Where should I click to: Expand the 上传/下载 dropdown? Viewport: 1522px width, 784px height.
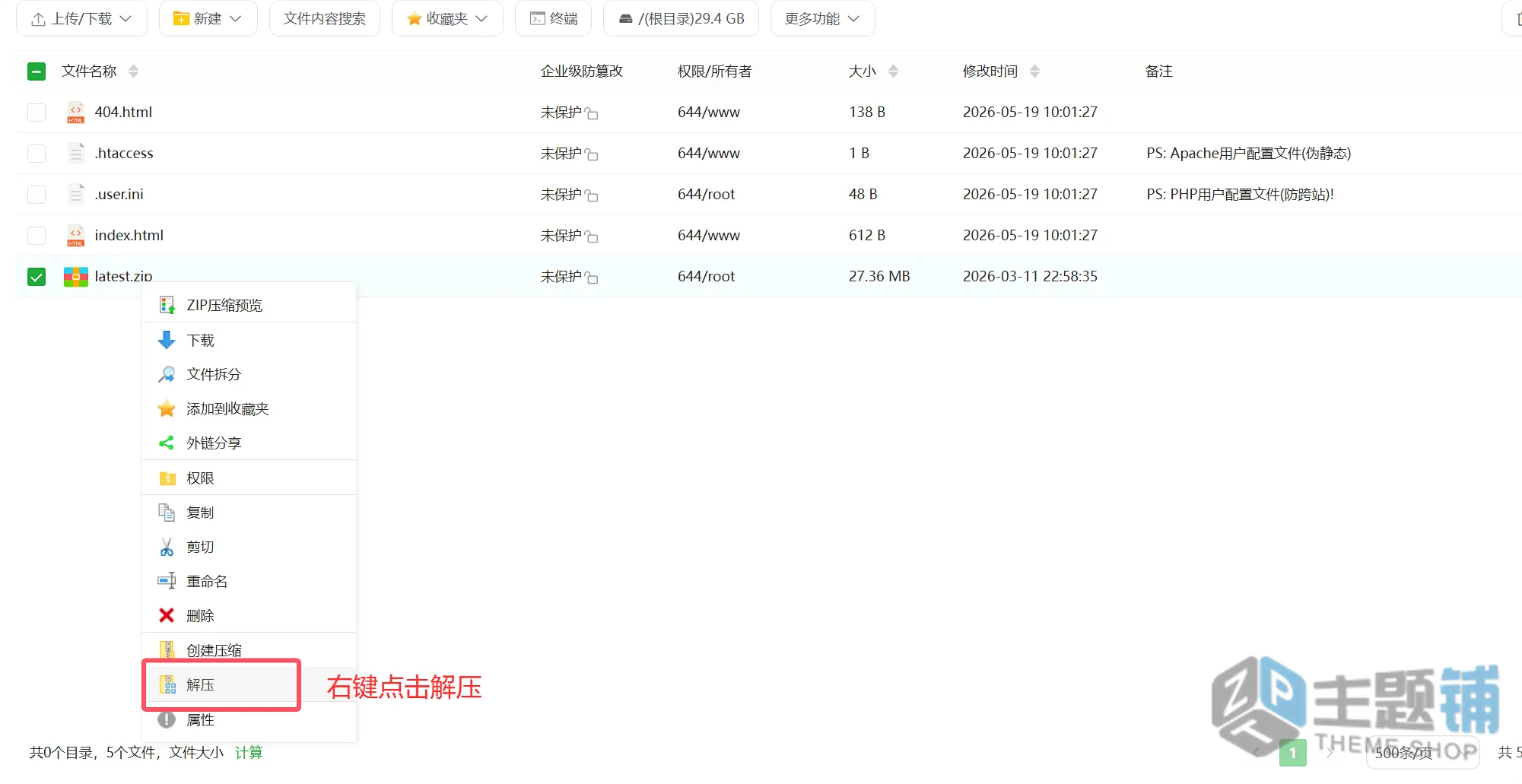click(81, 18)
